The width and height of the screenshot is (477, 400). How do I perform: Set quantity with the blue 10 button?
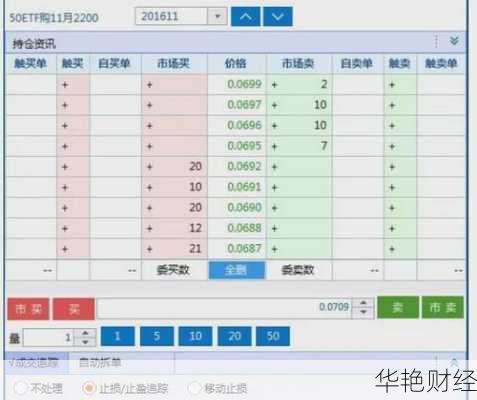click(x=195, y=336)
